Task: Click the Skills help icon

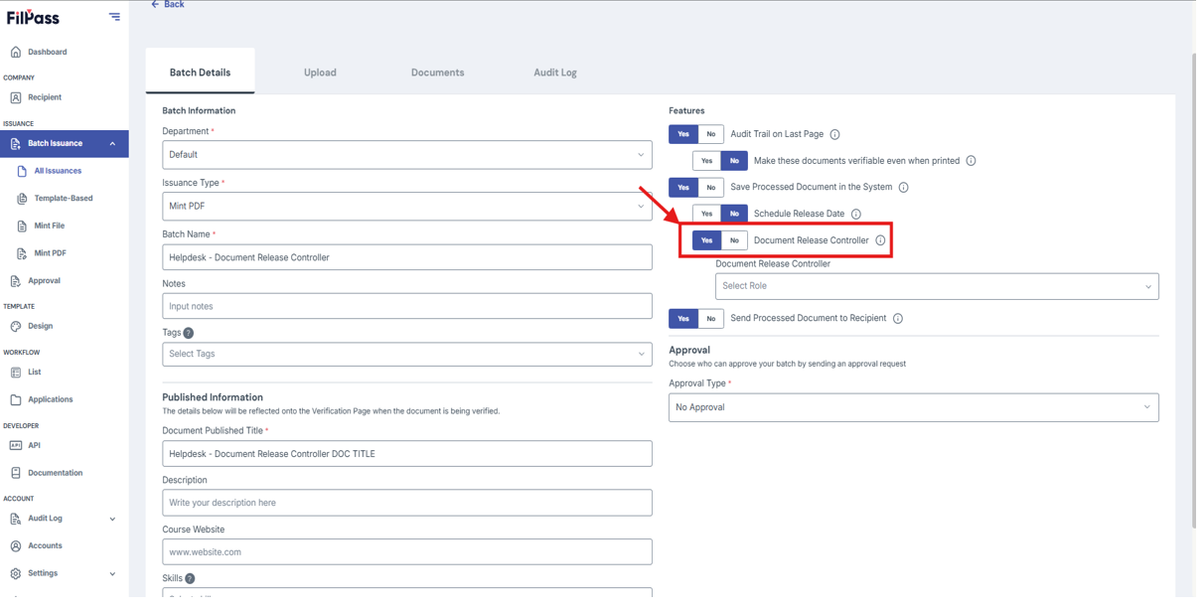Action: click(190, 578)
